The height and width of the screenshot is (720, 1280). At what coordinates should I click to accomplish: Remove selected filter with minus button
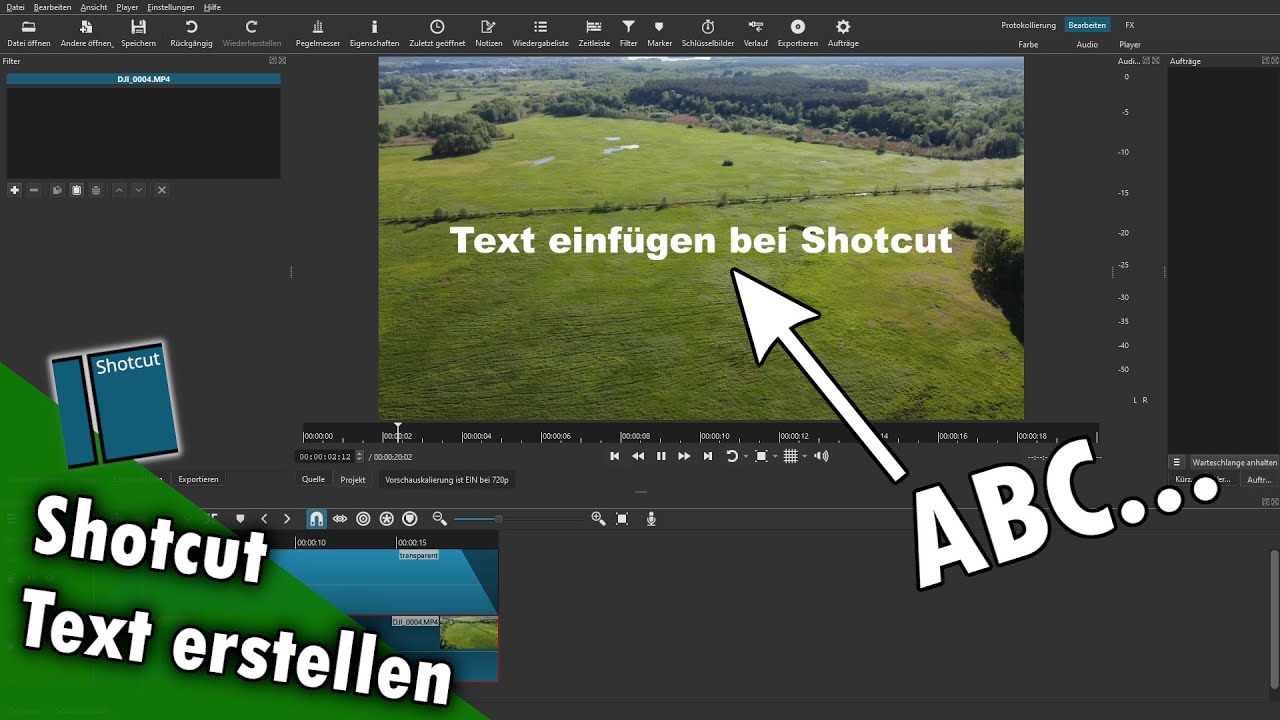coord(34,190)
